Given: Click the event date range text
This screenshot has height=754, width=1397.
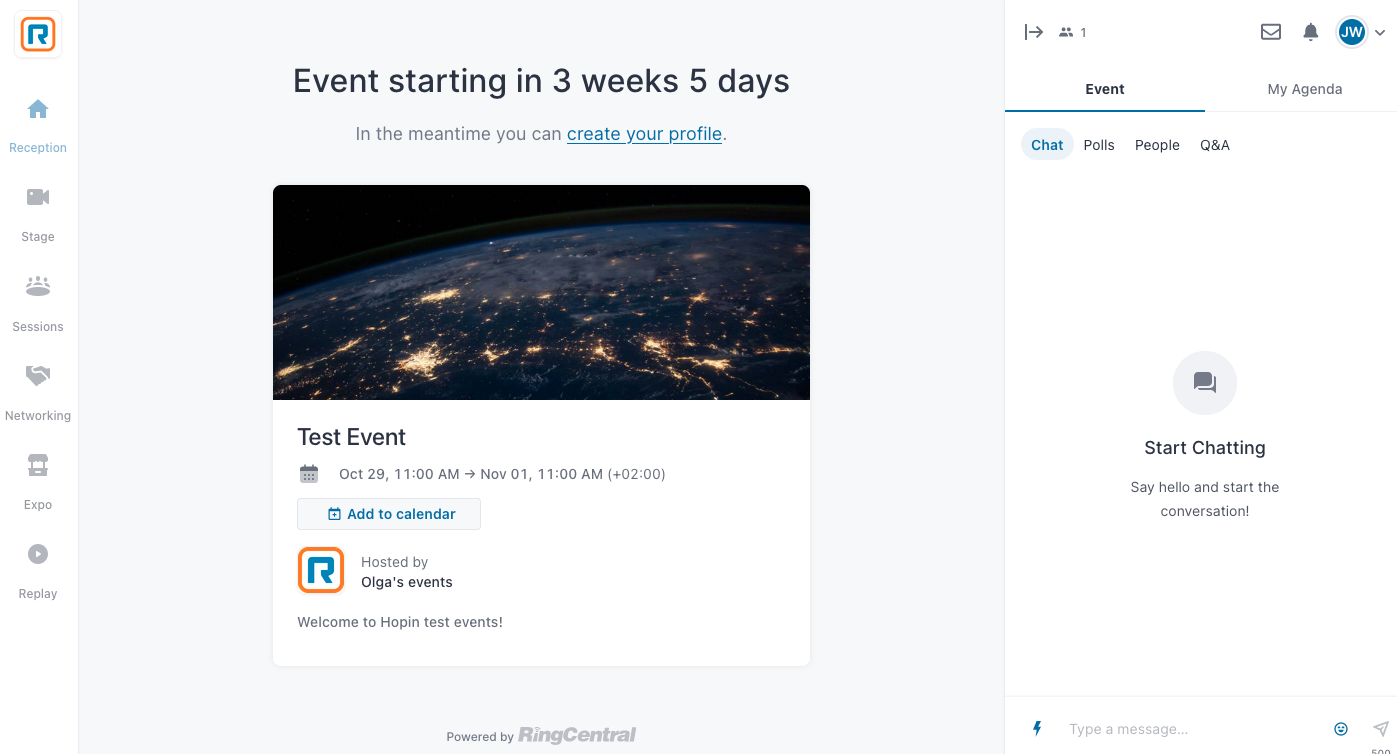Looking at the screenshot, I should (x=502, y=474).
